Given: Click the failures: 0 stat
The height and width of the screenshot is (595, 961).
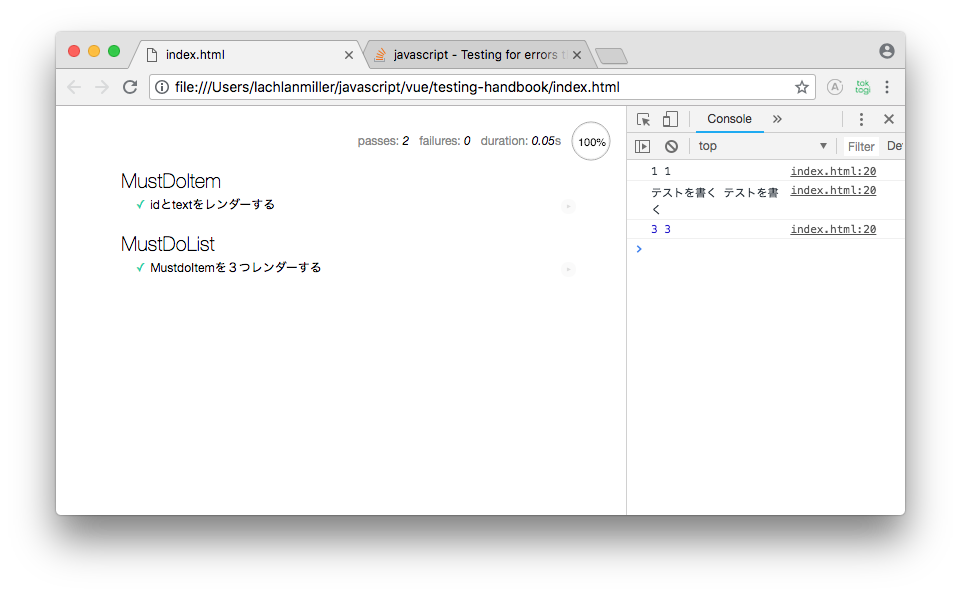Looking at the screenshot, I should coord(444,141).
